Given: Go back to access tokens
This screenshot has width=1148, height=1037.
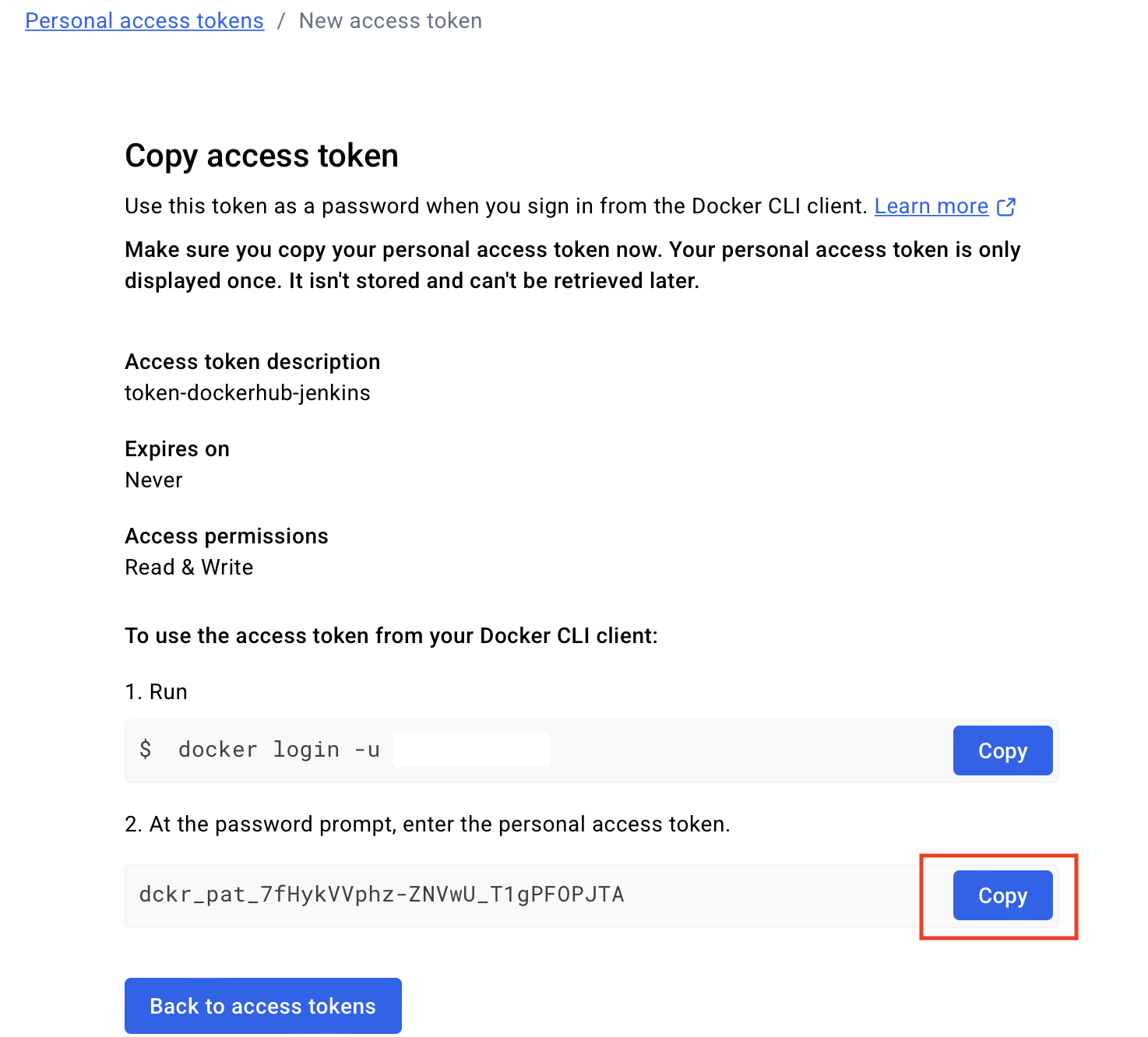Looking at the screenshot, I should [262, 1006].
